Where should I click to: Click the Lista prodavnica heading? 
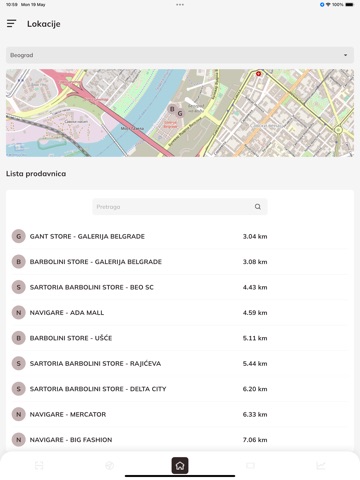pos(36,174)
